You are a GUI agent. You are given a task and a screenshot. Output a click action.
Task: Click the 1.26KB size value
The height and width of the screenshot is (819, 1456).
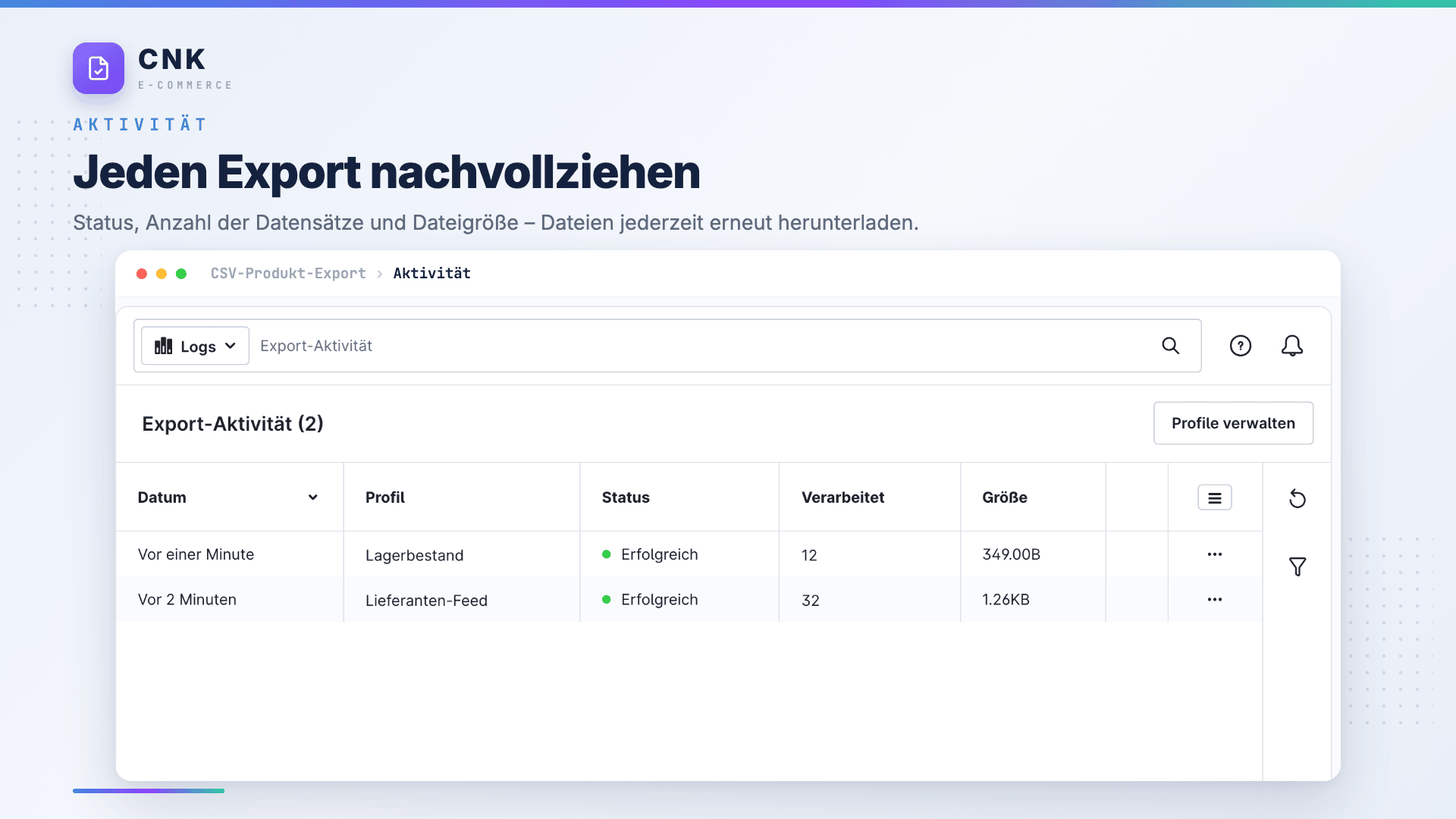[x=1006, y=600]
